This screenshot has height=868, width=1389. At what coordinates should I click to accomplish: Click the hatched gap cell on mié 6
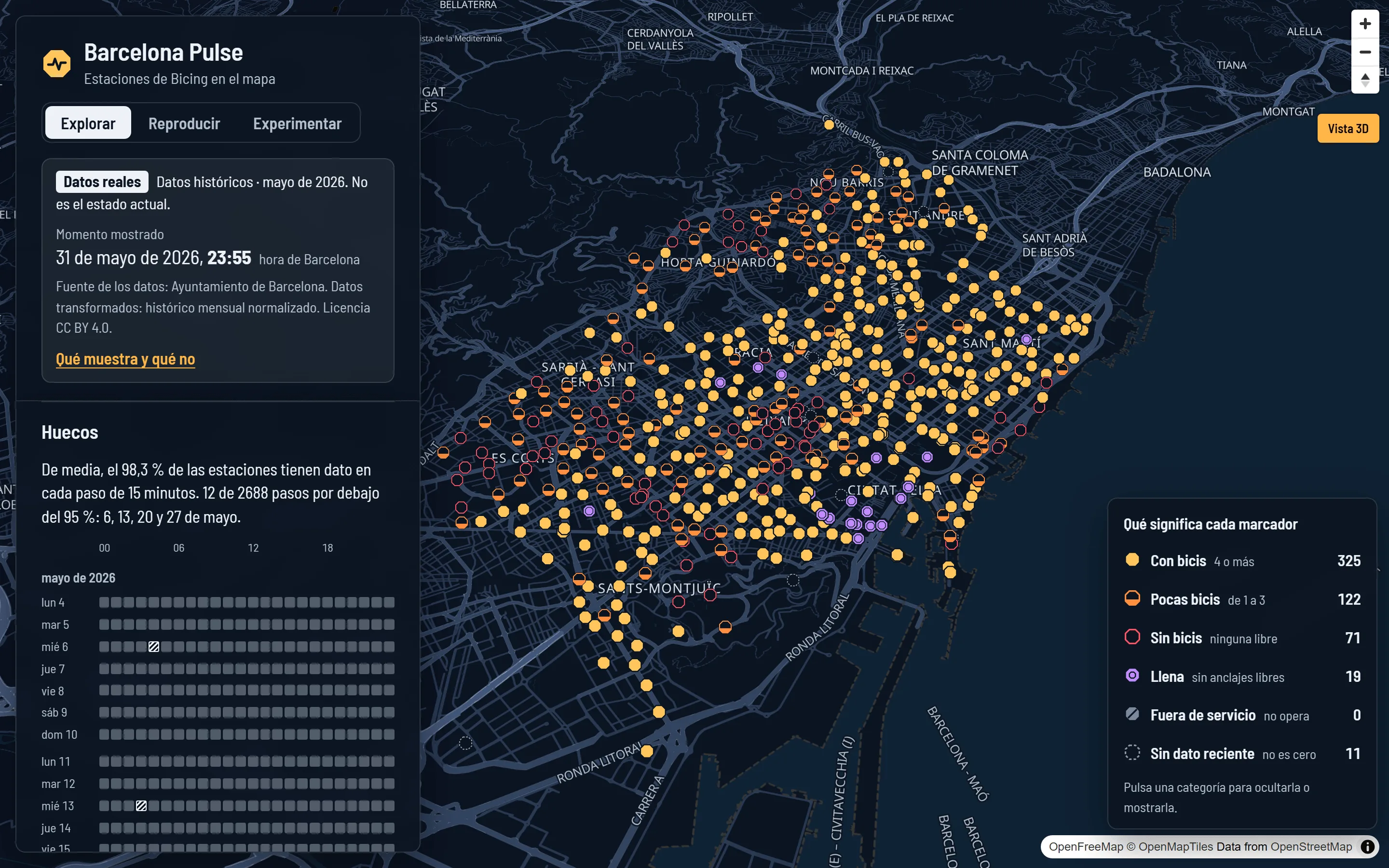tap(154, 646)
